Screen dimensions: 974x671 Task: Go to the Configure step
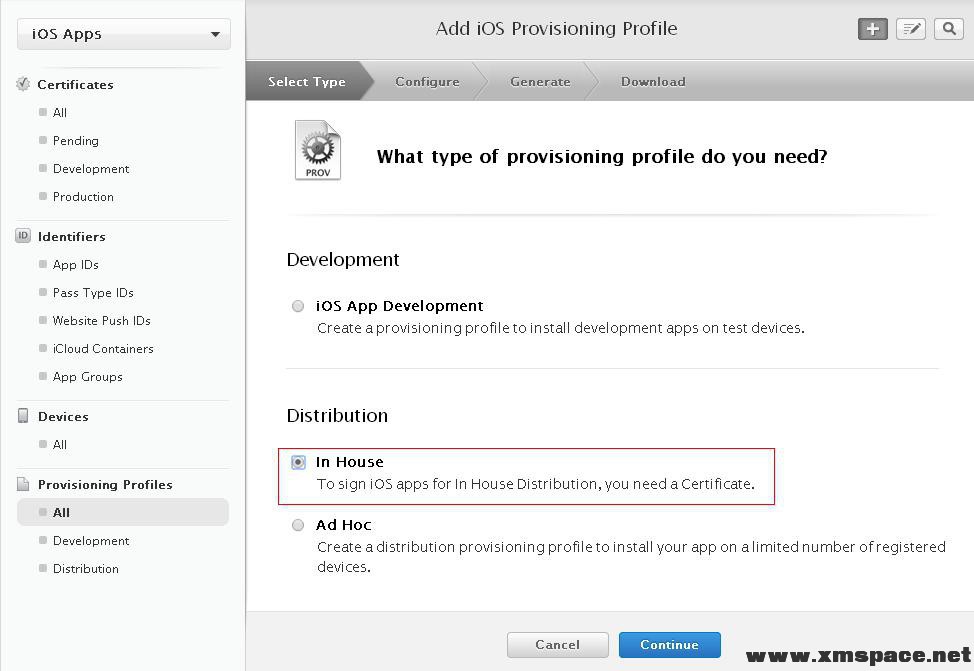427,81
